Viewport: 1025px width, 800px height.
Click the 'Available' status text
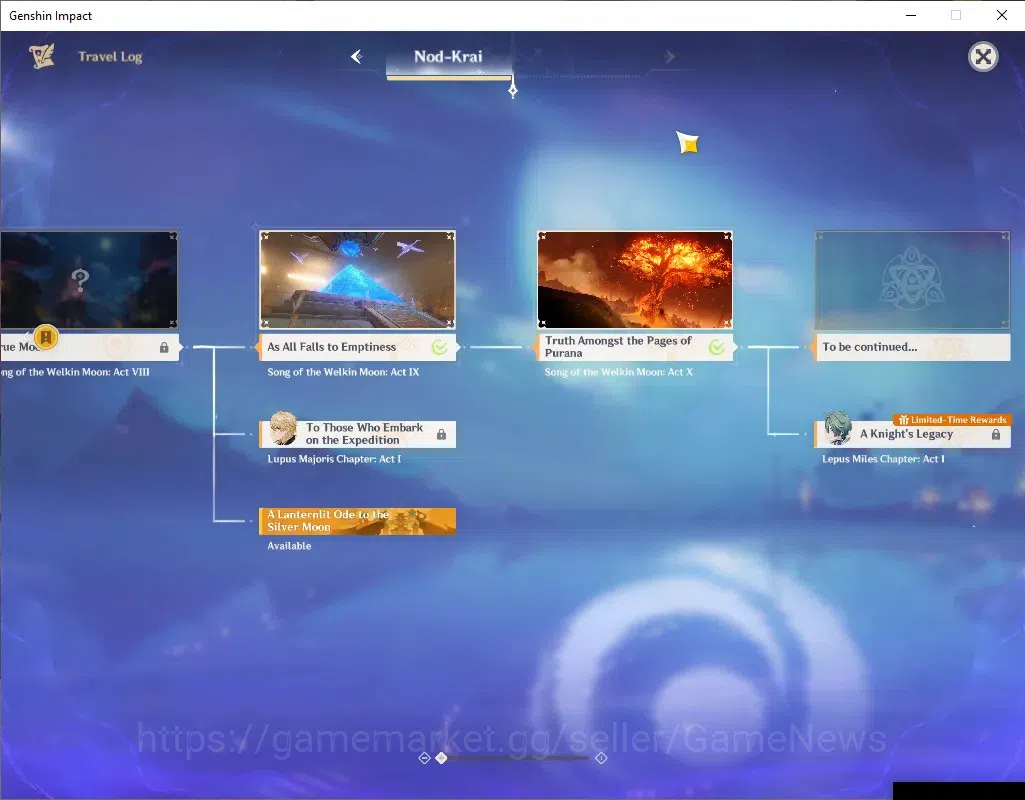(289, 546)
